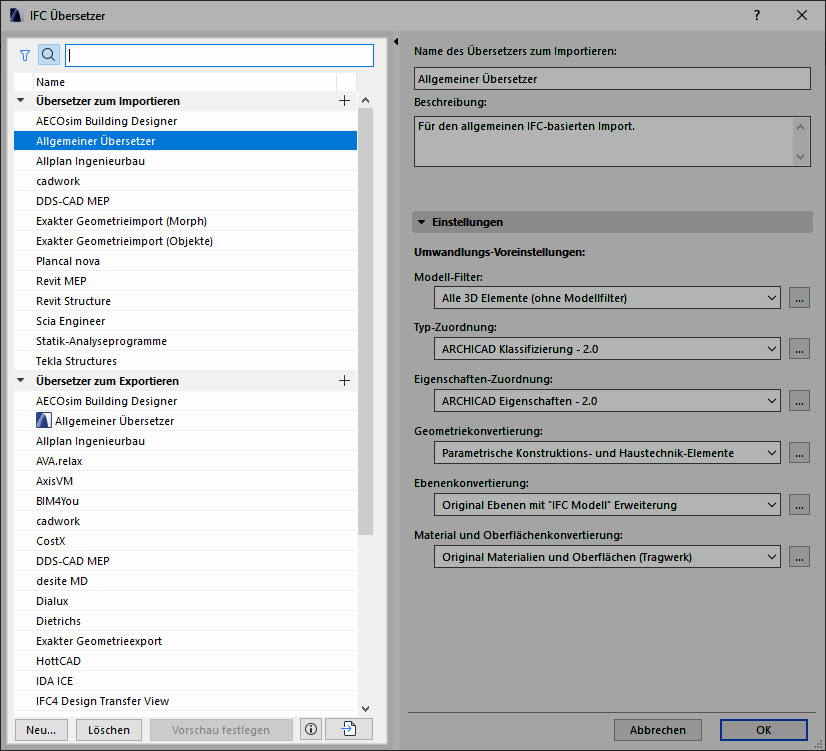Select Tekla Structures translator

(x=185, y=361)
